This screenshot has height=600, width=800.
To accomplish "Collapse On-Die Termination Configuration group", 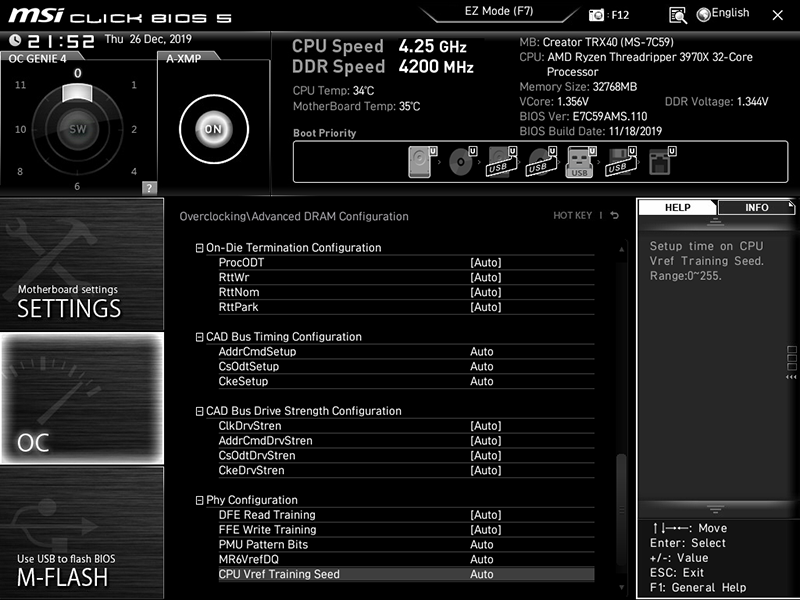I will click(x=199, y=248).
